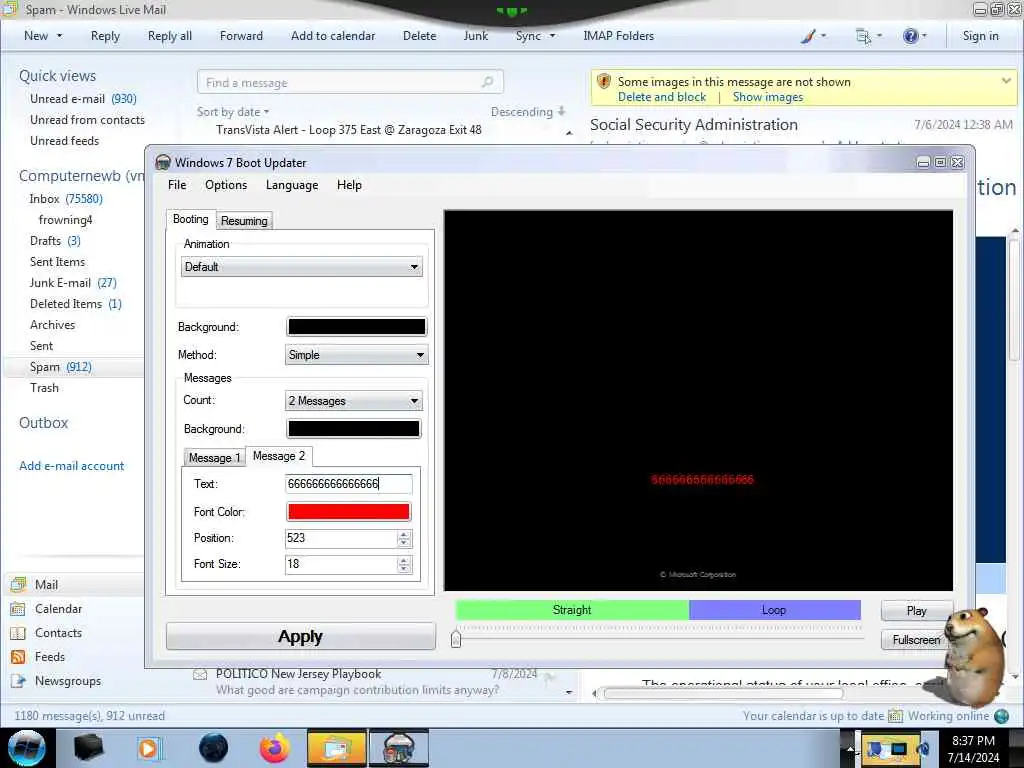Viewport: 1024px width, 768px height.
Task: Pick the Messages Background color swatch
Action: [x=354, y=428]
